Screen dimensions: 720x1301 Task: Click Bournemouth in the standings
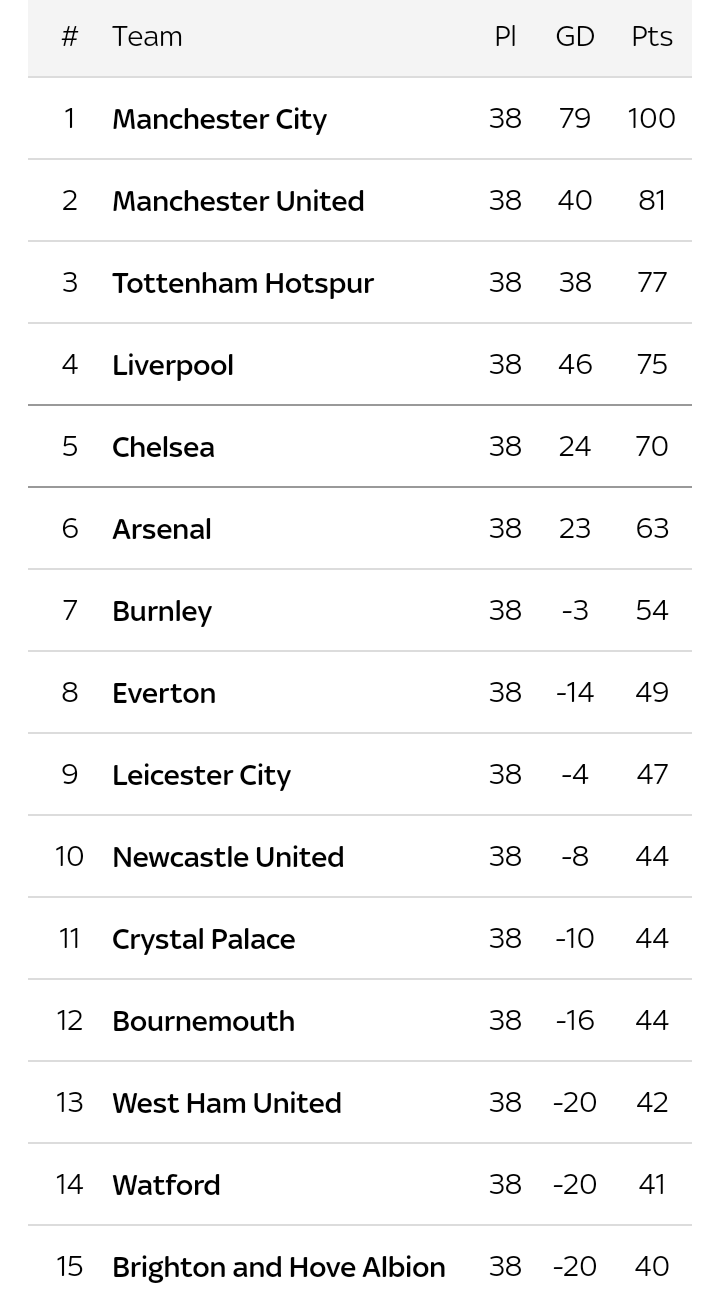203,1021
